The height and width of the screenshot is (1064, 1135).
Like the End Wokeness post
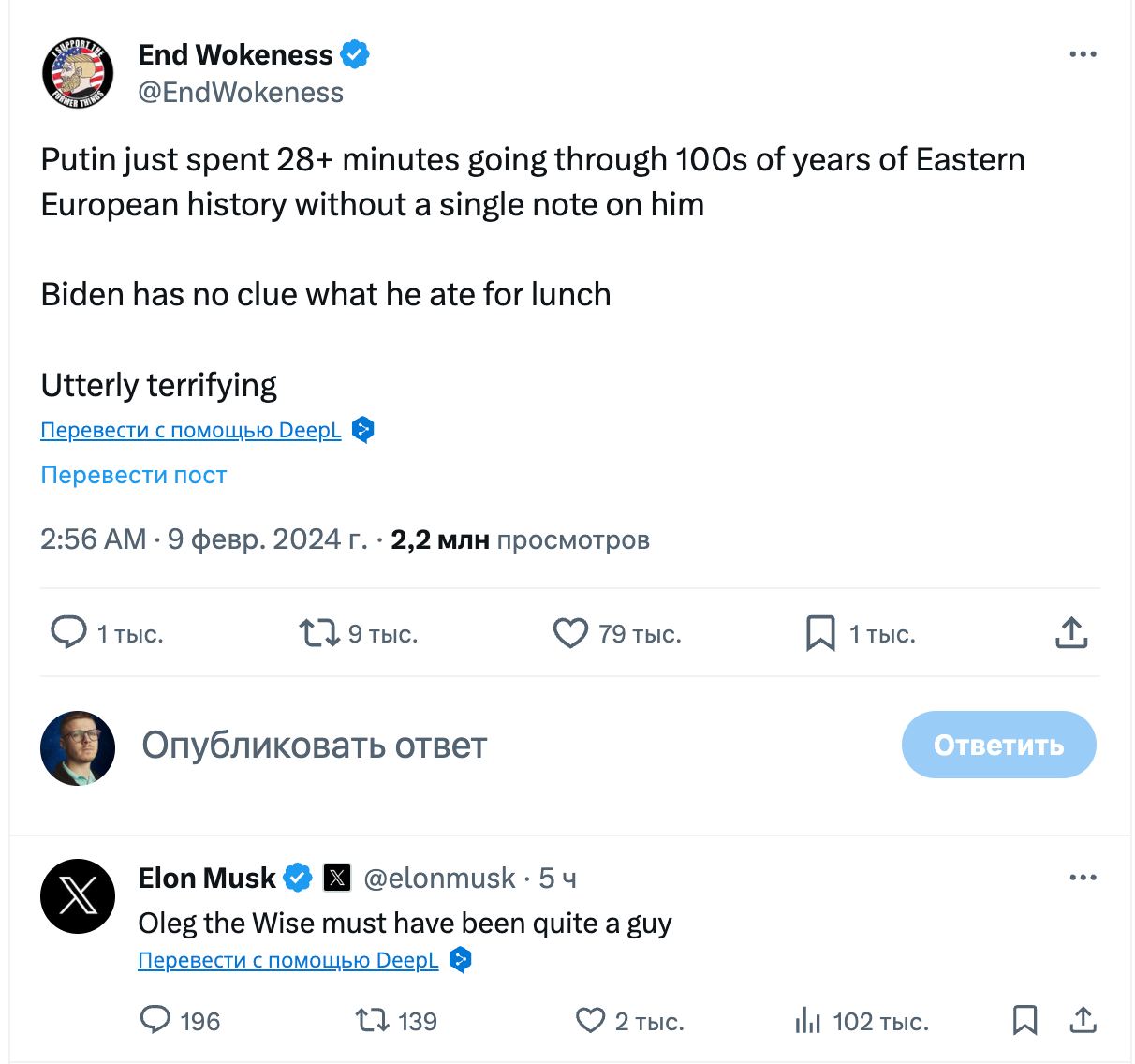pyautogui.click(x=570, y=633)
